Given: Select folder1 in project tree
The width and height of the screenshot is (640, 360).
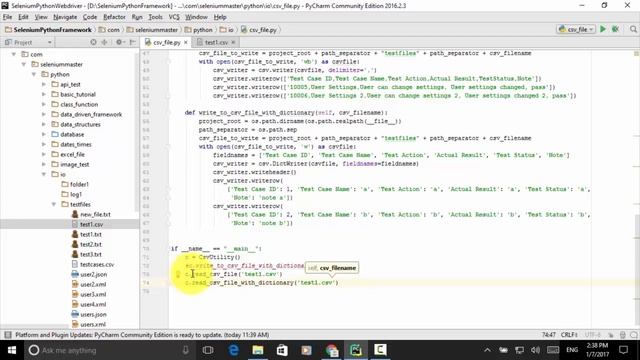Looking at the screenshot, I should pyautogui.click(x=79, y=184).
